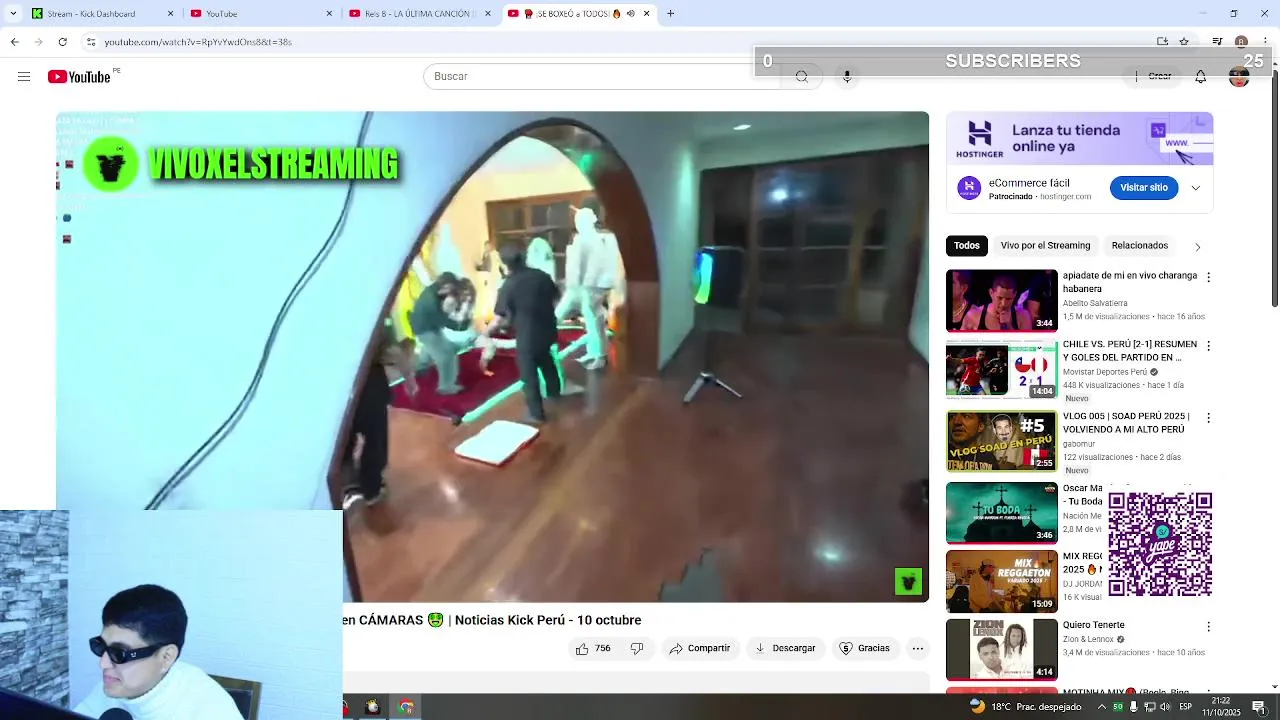1280x720 pixels.
Task: Click the search magnifier button
Action: pos(801,77)
